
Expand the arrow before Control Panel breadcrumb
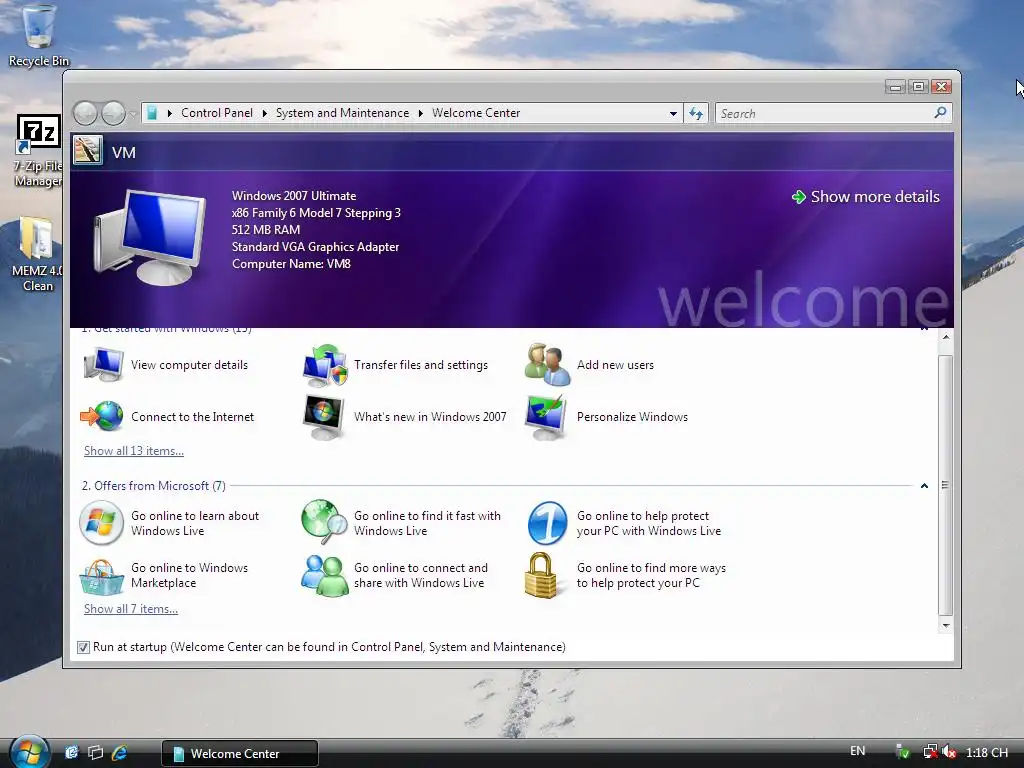click(170, 113)
